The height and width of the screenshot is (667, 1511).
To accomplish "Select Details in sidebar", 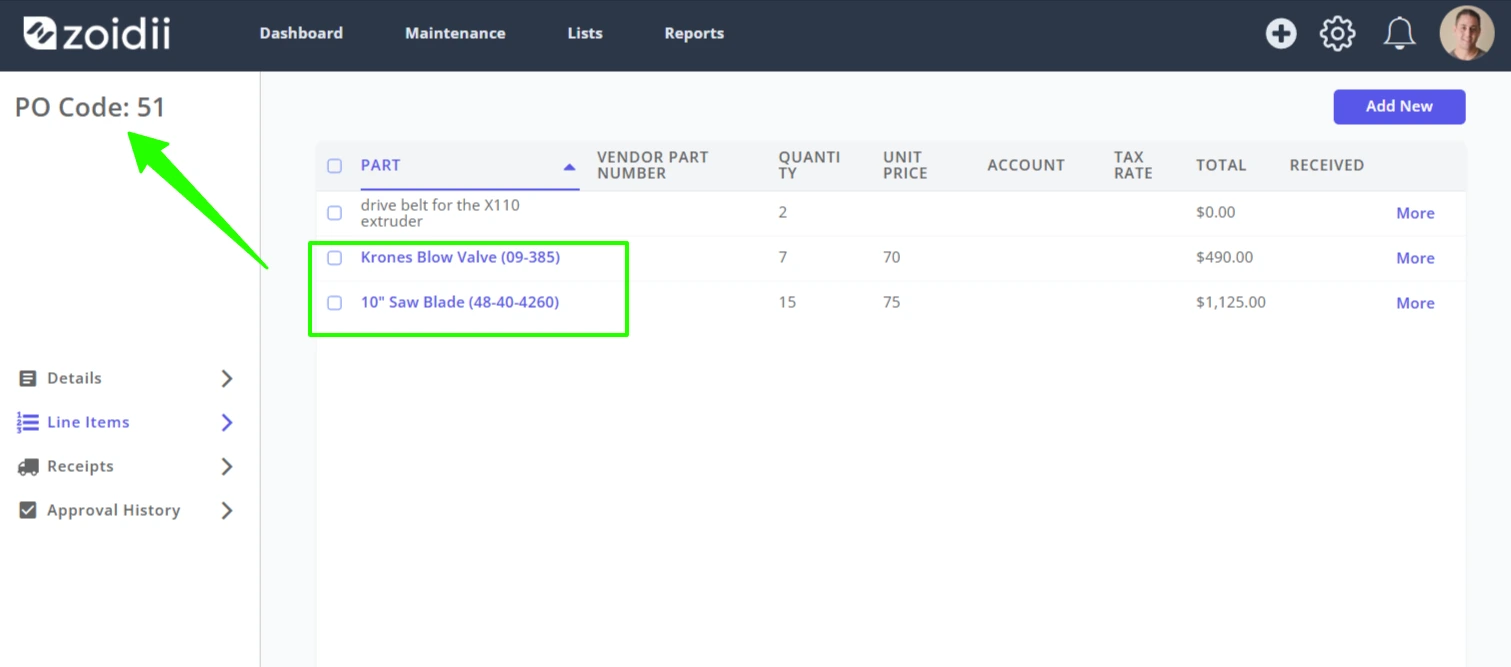I will (x=74, y=378).
